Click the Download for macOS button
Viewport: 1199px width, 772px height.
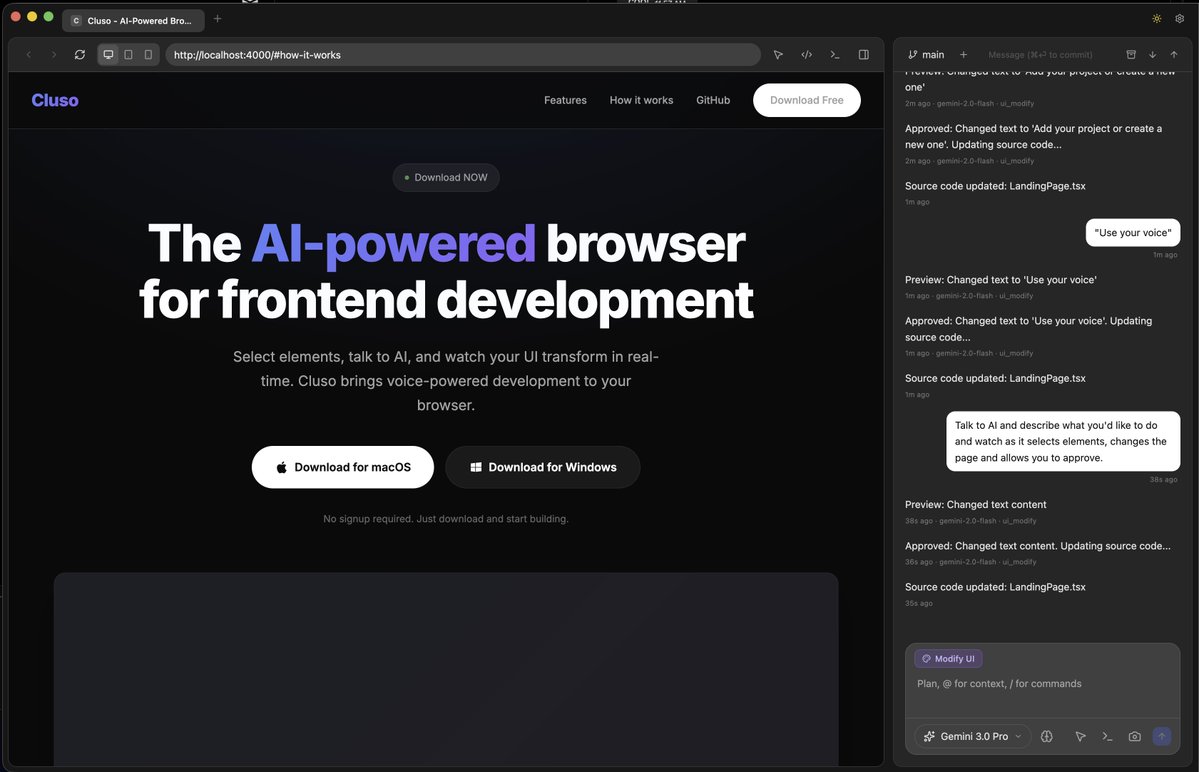point(343,467)
